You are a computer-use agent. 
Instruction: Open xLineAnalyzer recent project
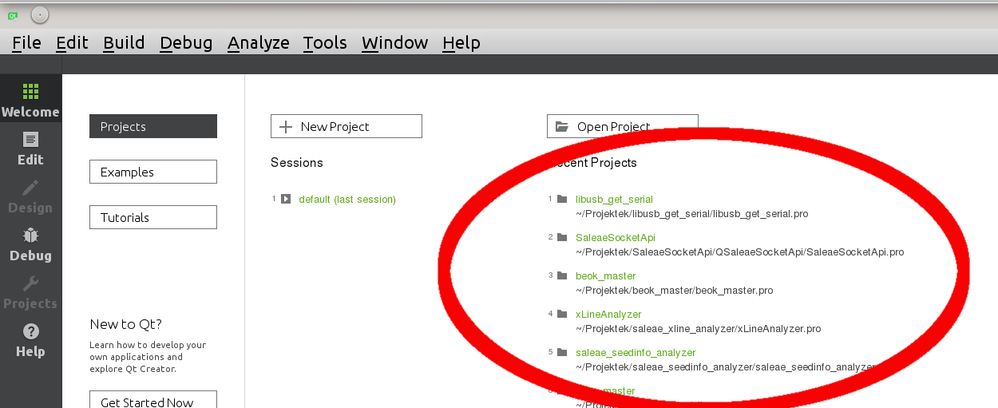(x=608, y=314)
